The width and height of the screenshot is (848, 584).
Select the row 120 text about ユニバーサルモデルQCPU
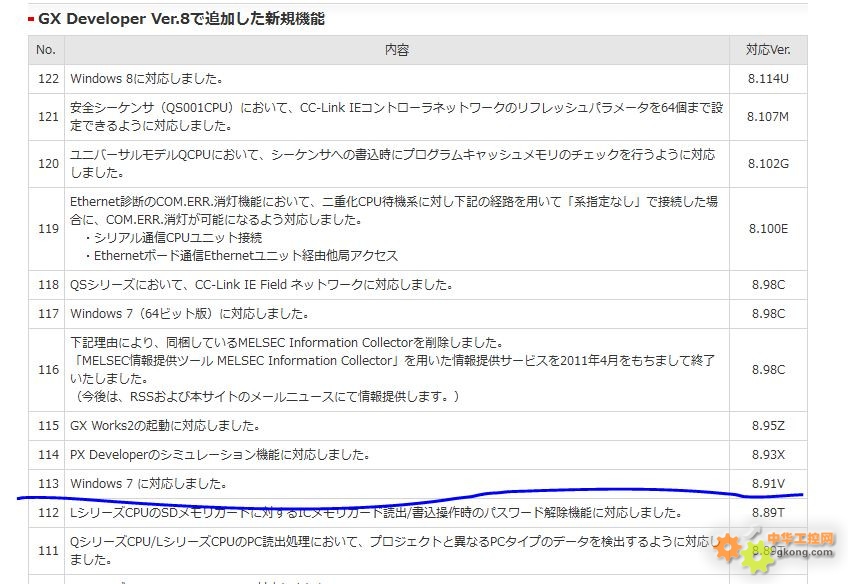(x=393, y=164)
